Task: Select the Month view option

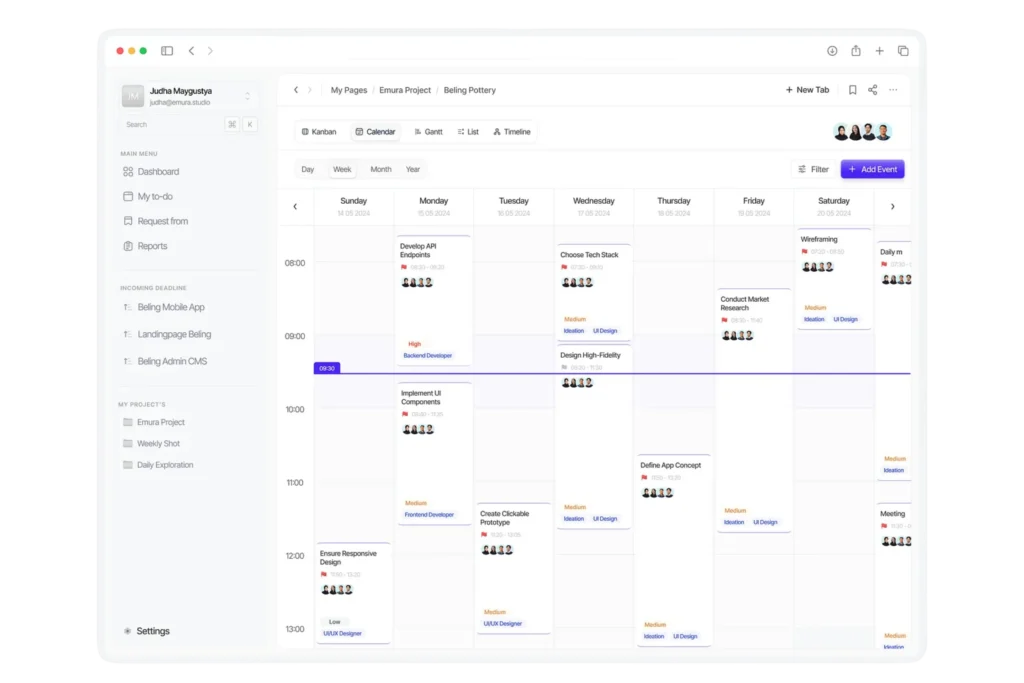Action: point(381,170)
